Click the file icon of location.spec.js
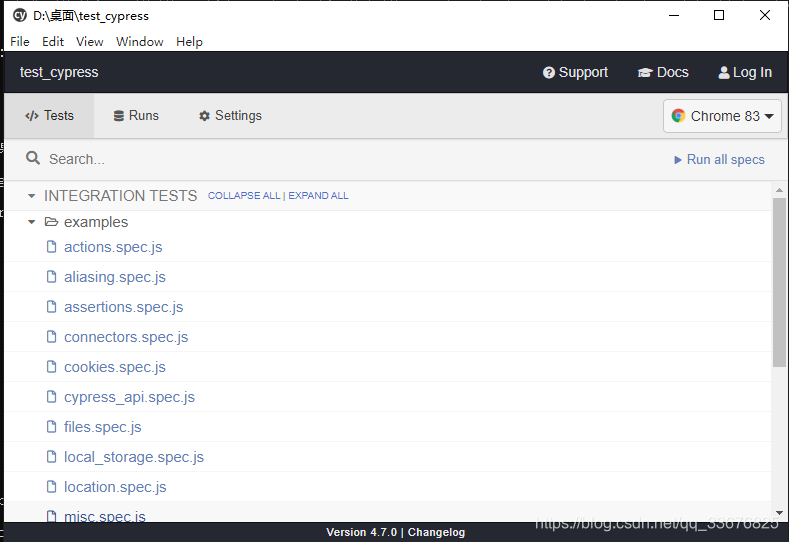The height and width of the screenshot is (542, 789). click(51, 486)
